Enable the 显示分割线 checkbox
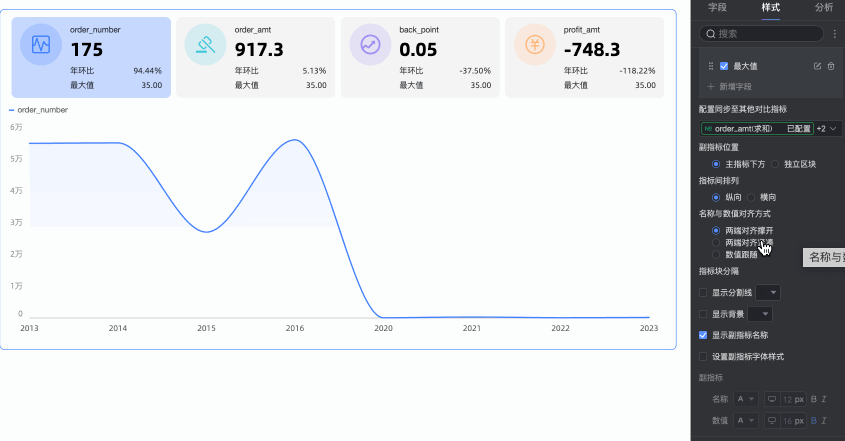Screen dimensions: 845x441 [703, 293]
